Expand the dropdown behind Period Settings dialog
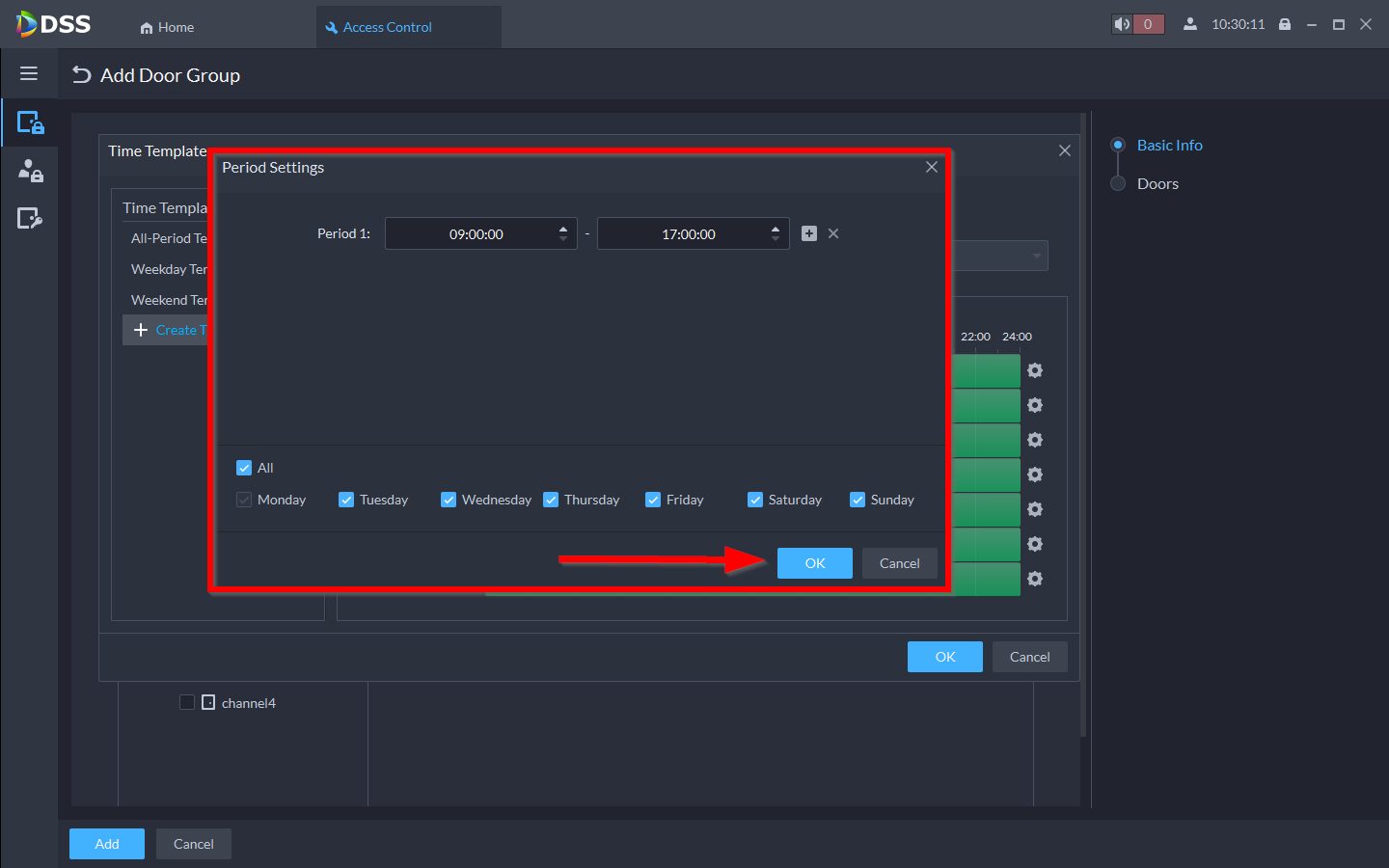 click(1036, 256)
